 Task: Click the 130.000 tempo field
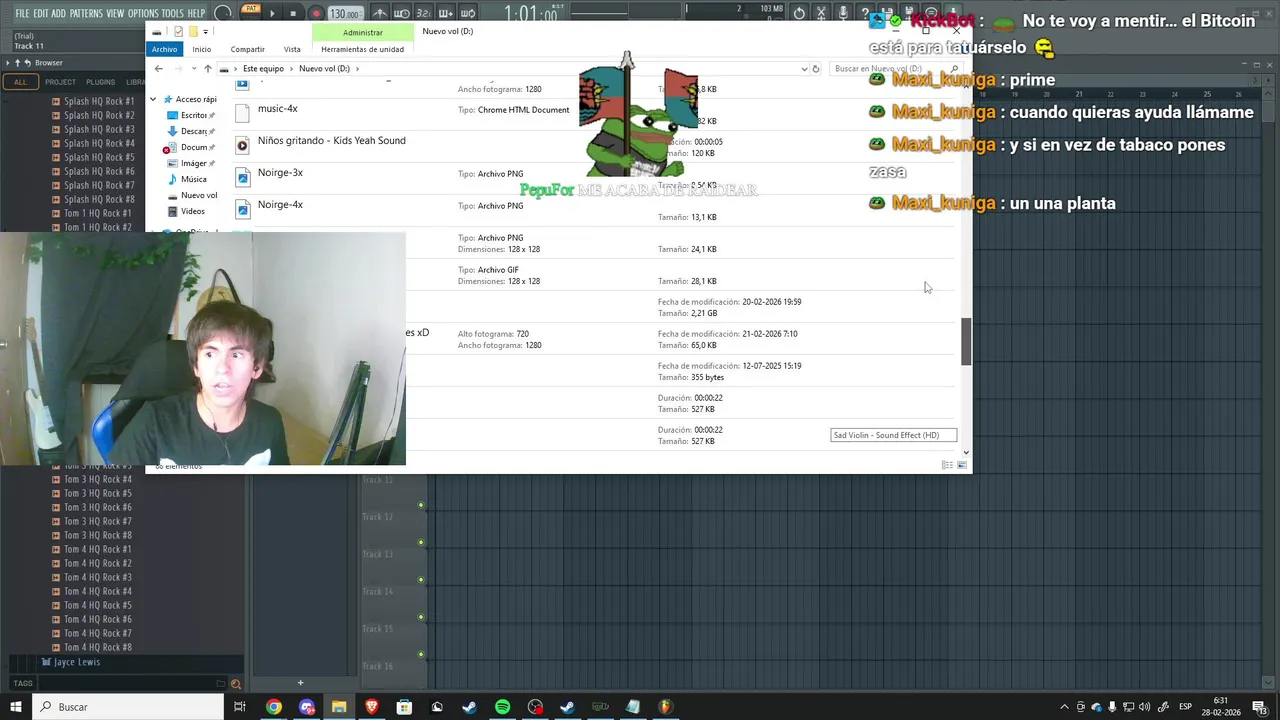345,13
